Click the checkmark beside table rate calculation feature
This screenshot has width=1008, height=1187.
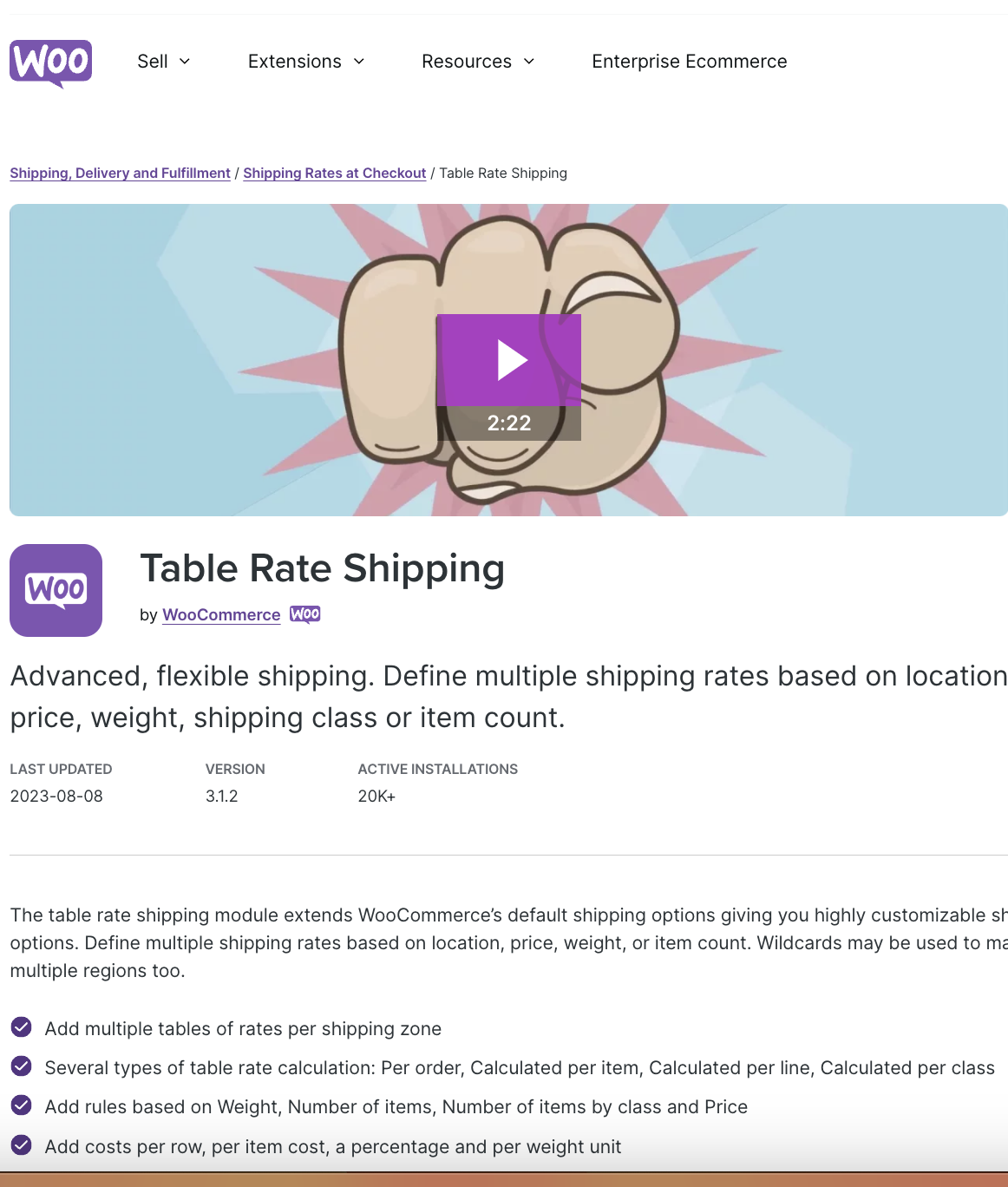click(20, 1067)
